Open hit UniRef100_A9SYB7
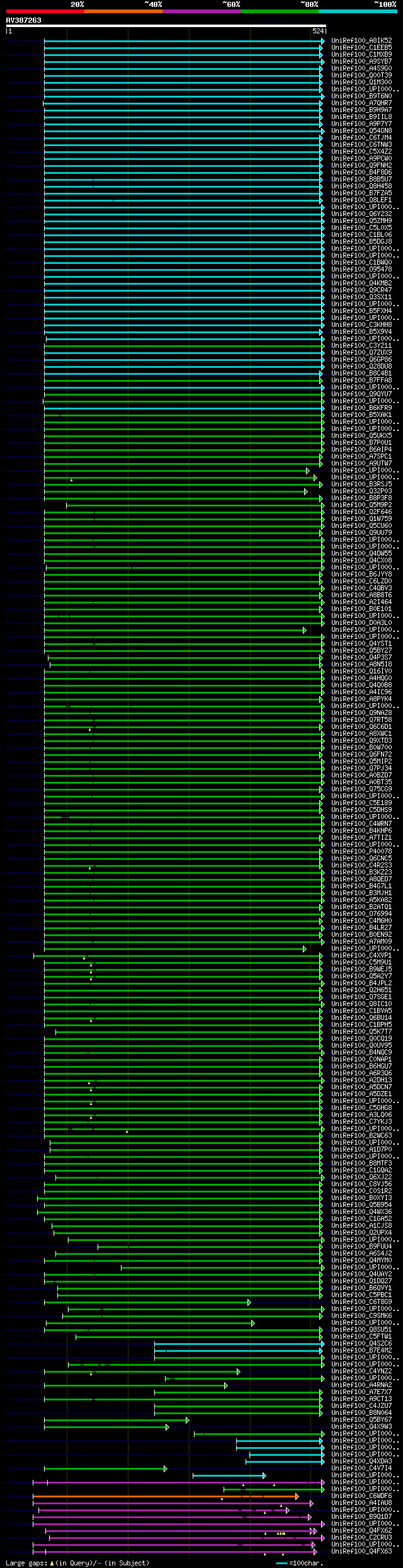 click(x=361, y=61)
